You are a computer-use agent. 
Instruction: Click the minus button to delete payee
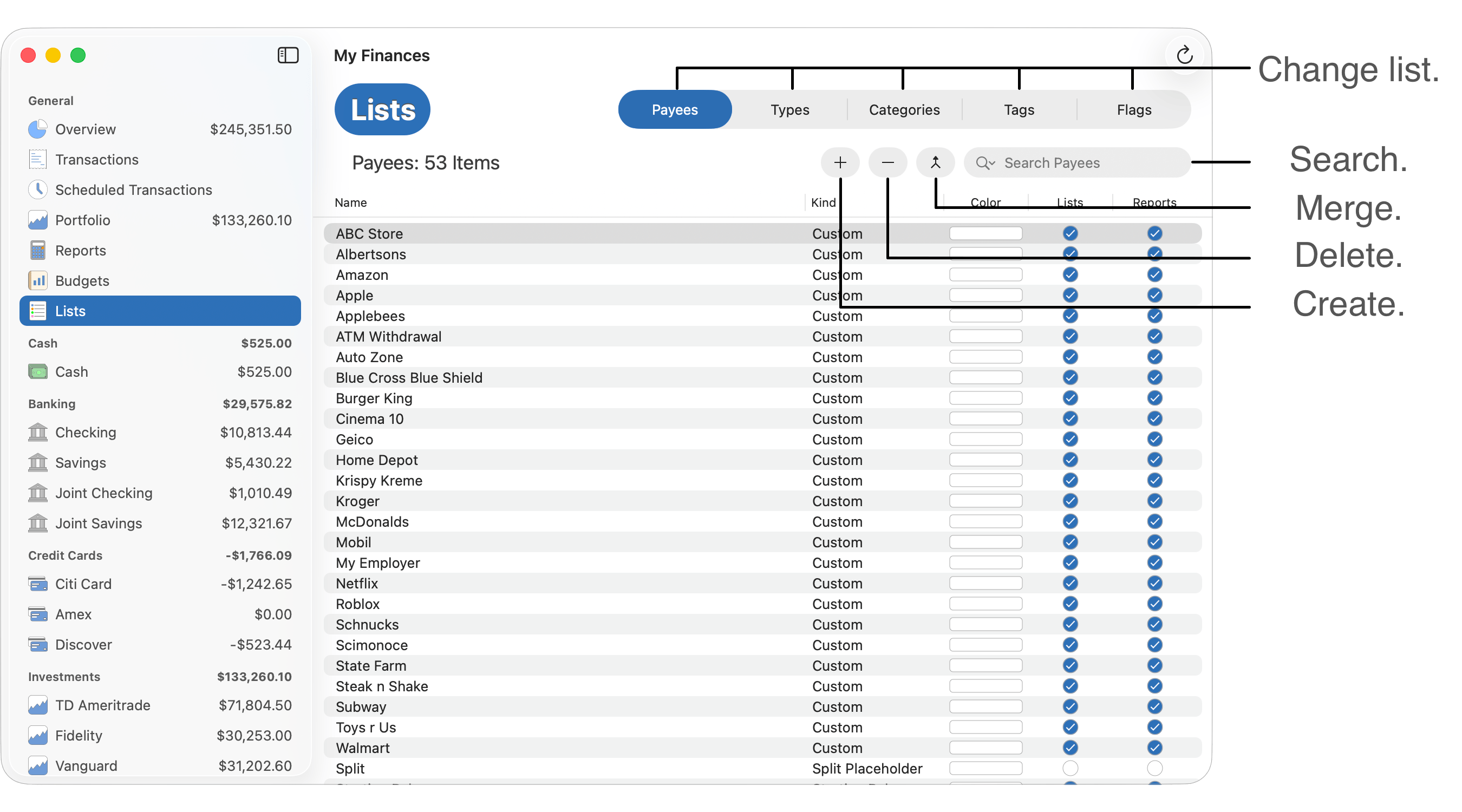[887, 163]
